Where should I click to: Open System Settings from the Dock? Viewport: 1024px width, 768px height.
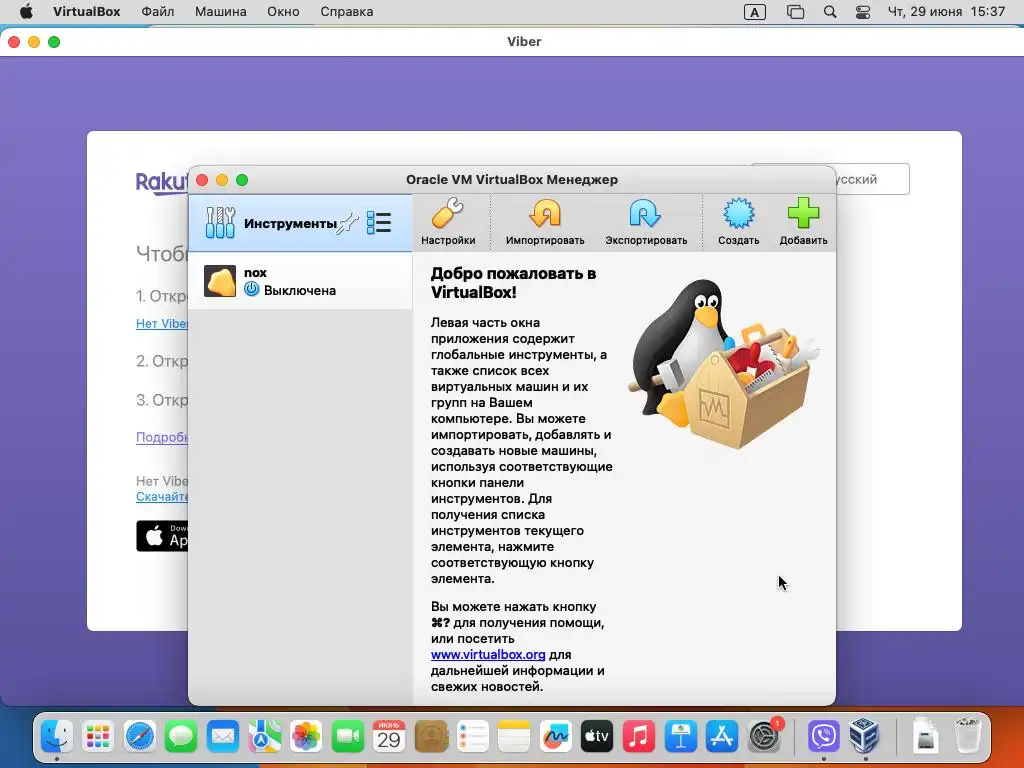pos(763,737)
